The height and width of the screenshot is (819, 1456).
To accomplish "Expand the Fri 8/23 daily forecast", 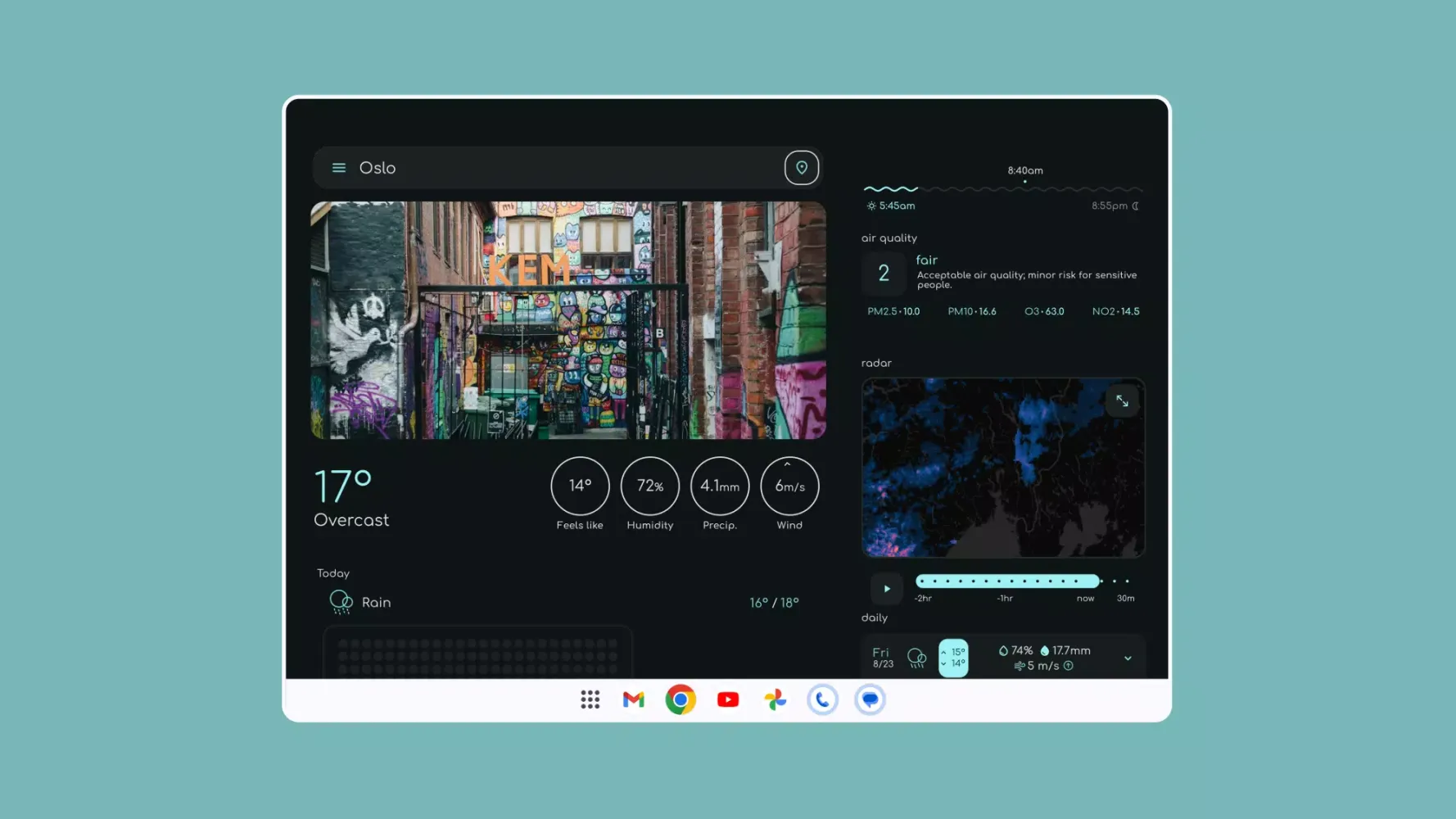I will click(x=1128, y=658).
